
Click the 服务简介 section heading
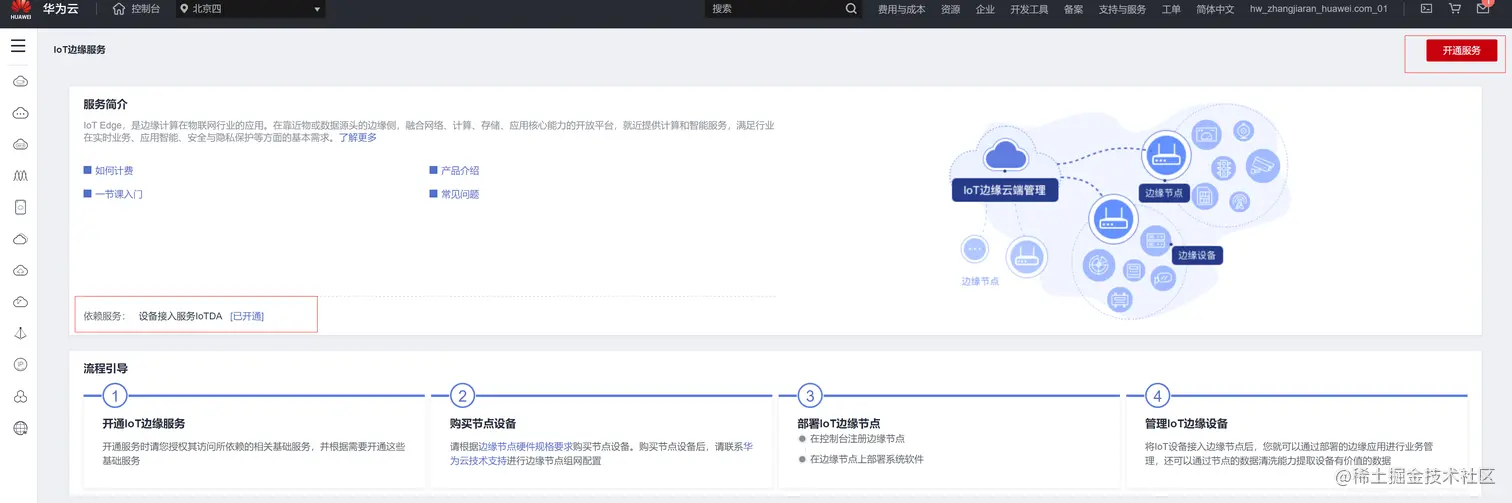(x=105, y=105)
